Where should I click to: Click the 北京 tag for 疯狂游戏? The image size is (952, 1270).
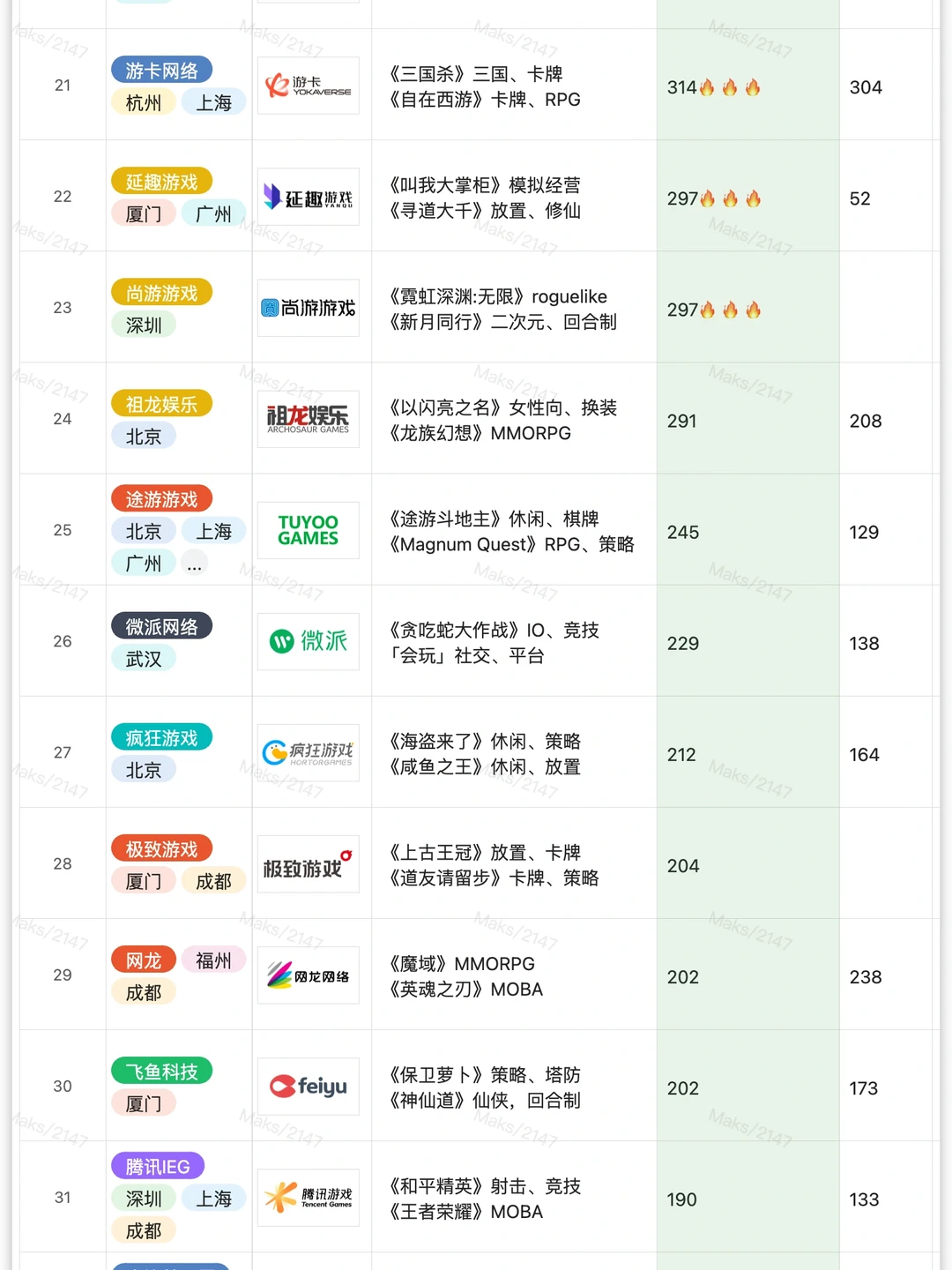click(x=144, y=769)
